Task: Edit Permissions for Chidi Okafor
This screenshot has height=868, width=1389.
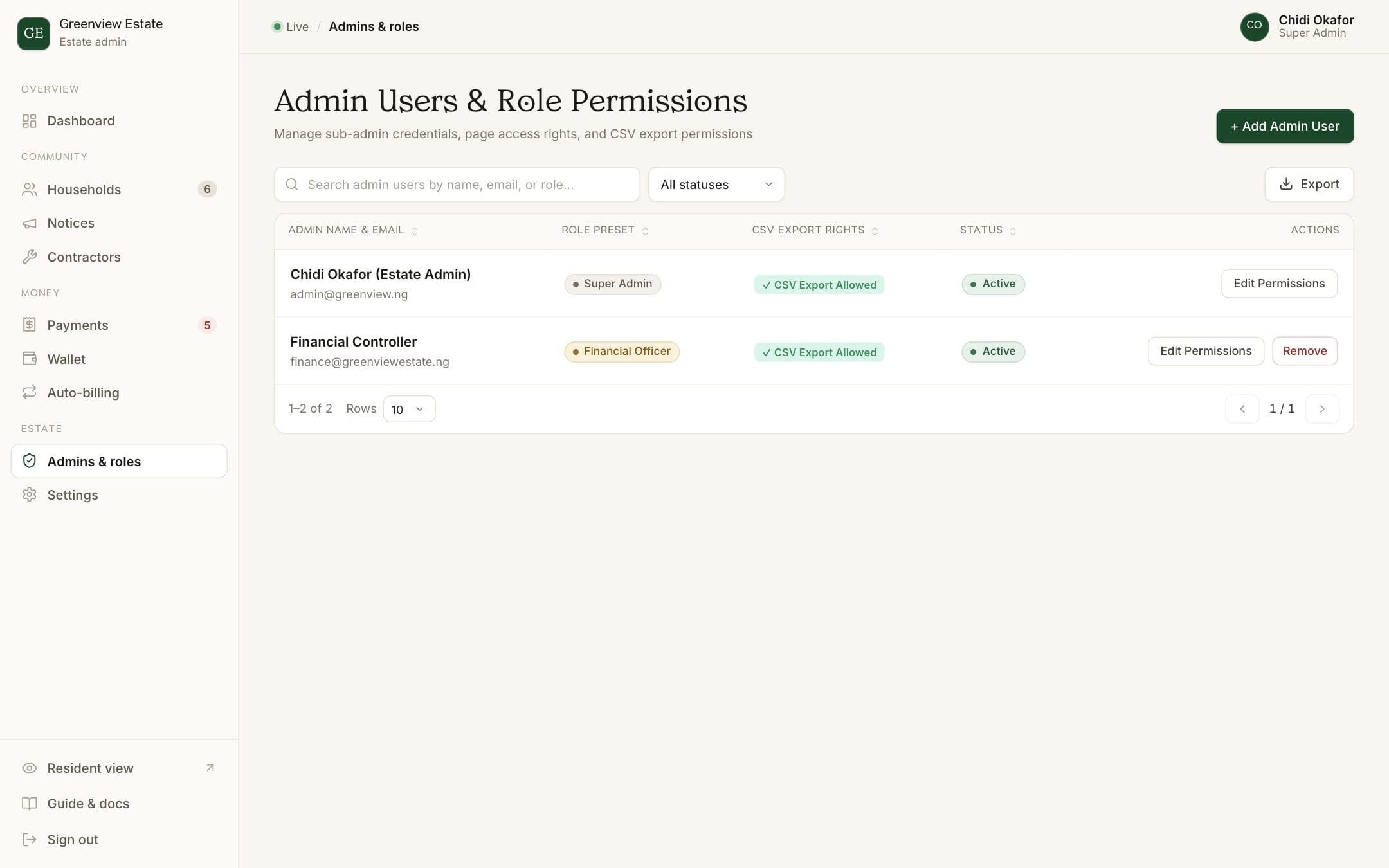Action: point(1279,284)
